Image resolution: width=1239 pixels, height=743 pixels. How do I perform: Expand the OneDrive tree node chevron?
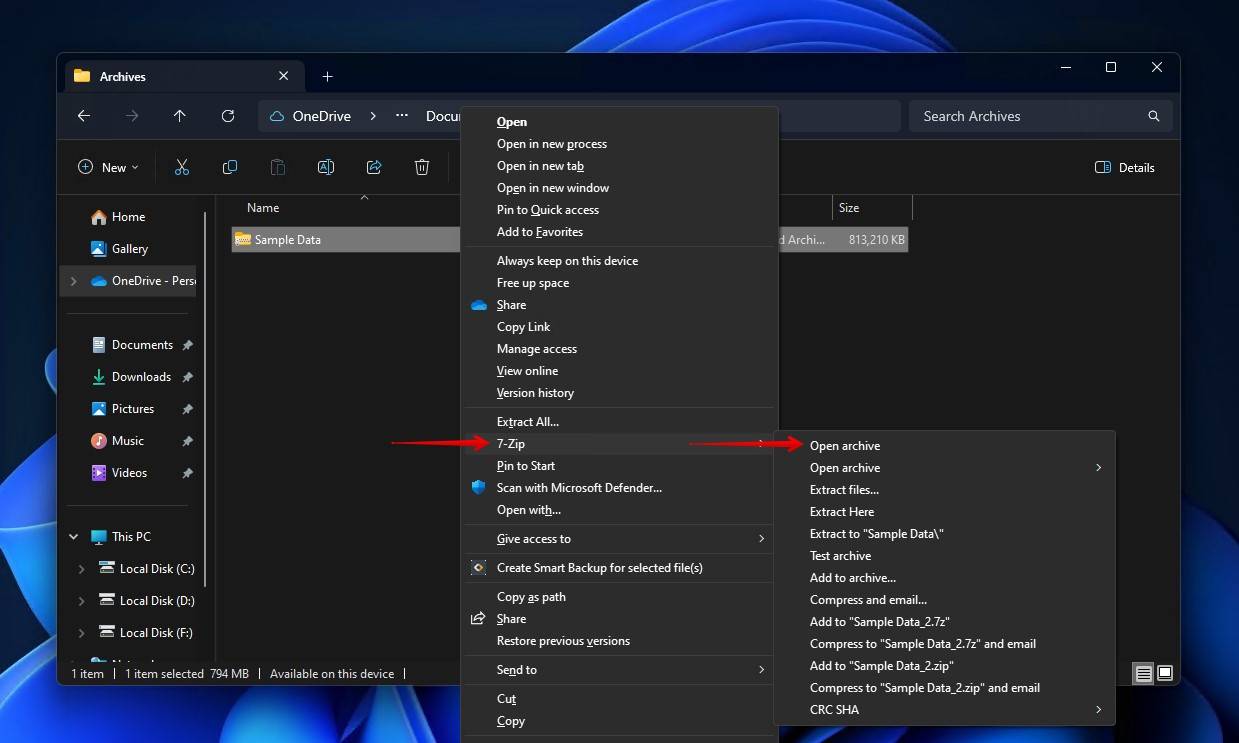coord(73,281)
